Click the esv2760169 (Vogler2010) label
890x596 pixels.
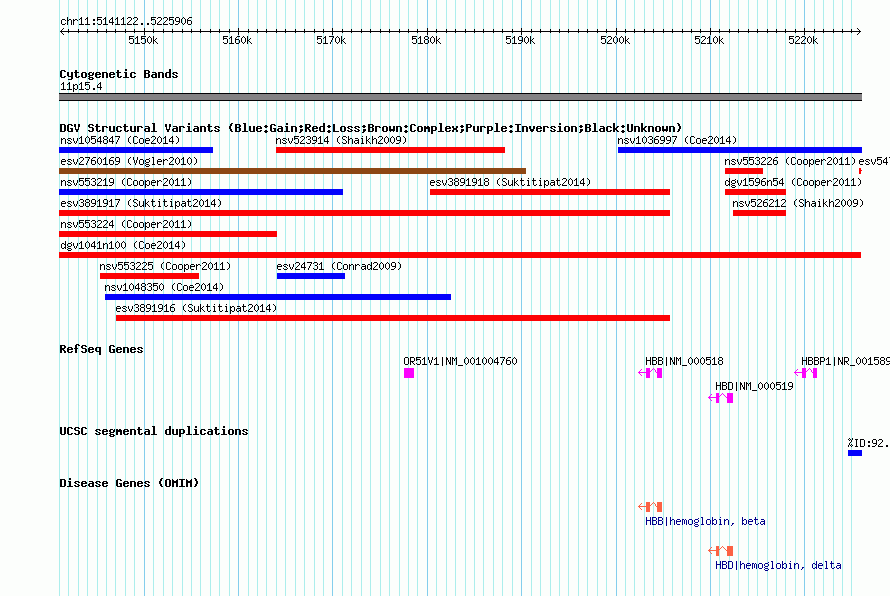point(129,161)
